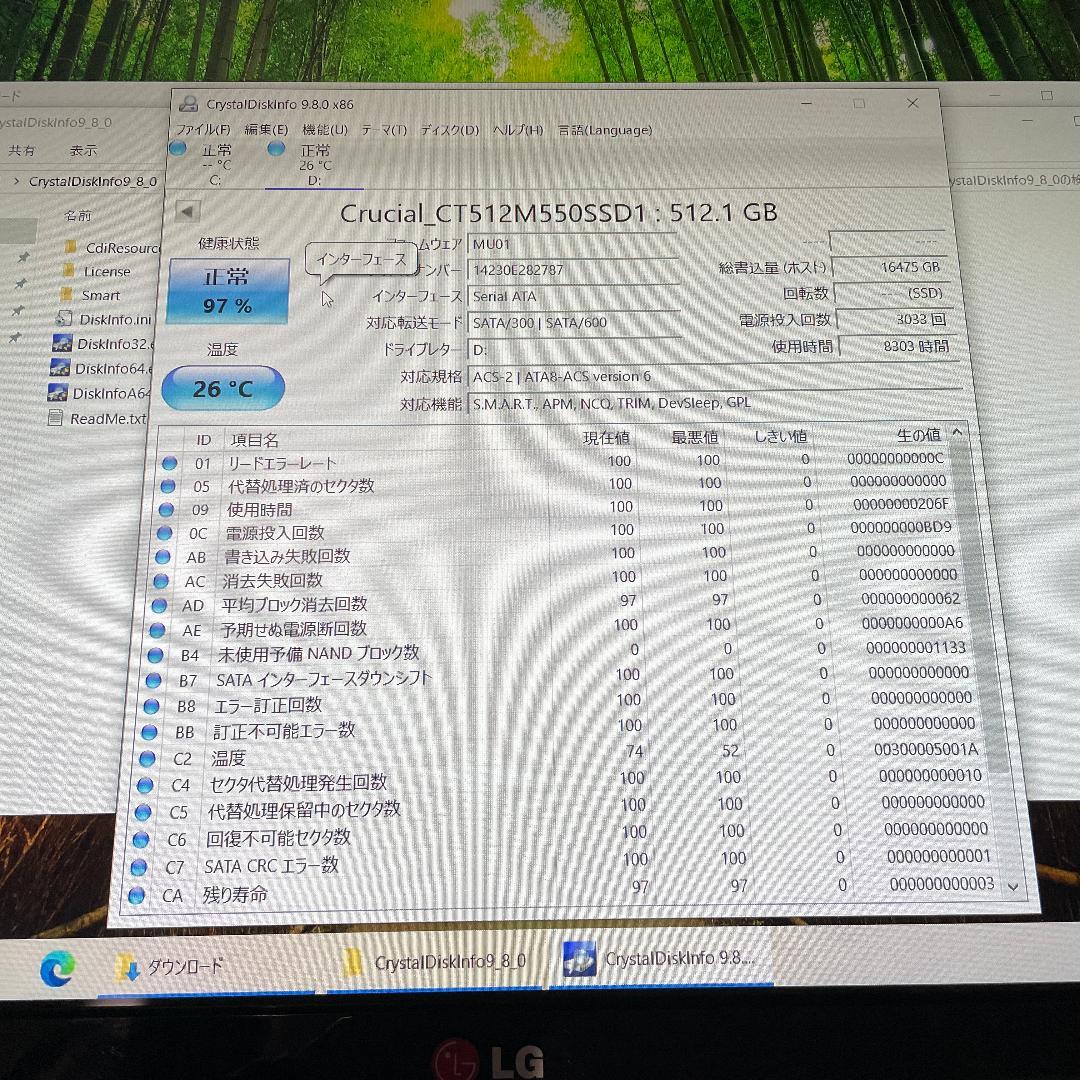This screenshot has width=1080, height=1080.
Task: Open the ディスク(D) menu
Action: click(x=450, y=129)
